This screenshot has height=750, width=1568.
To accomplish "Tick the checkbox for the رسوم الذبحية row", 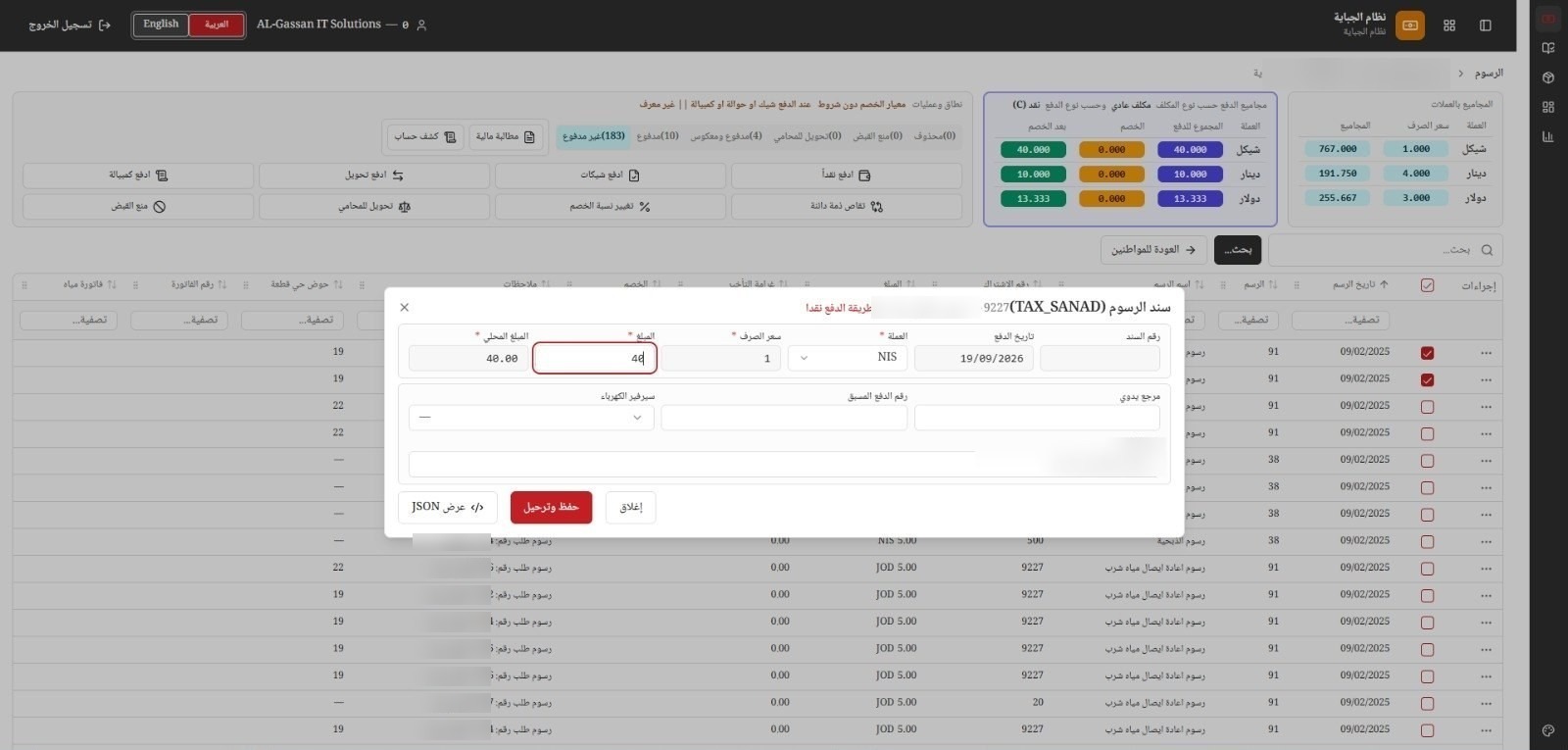I will (1427, 541).
